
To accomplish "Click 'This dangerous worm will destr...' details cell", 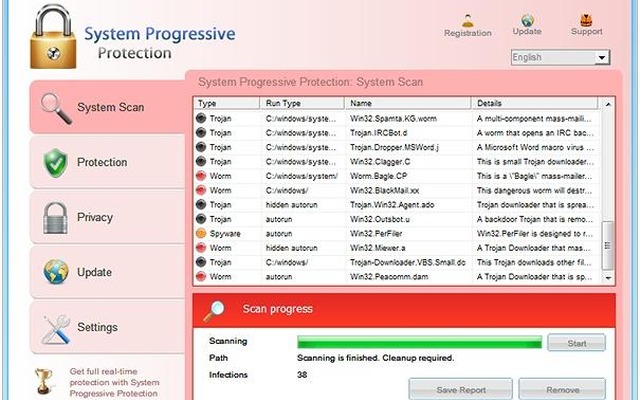I will [535, 190].
